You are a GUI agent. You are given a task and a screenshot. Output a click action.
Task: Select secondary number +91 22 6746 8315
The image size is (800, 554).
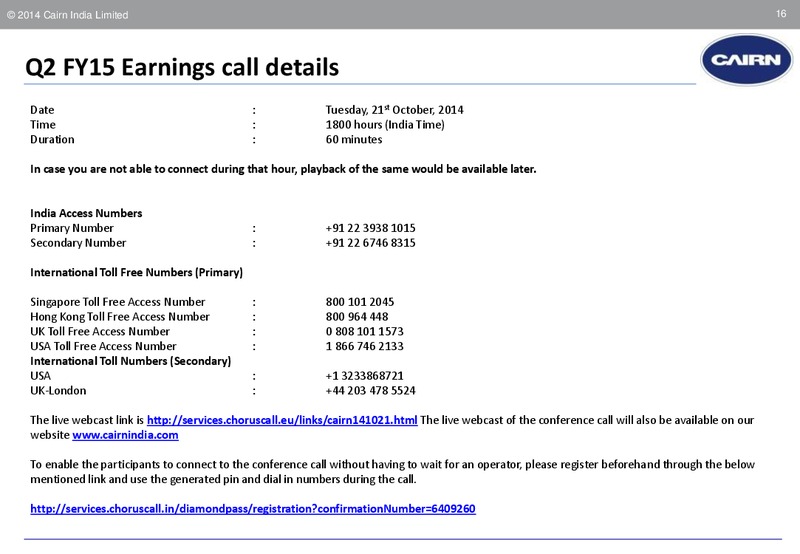tap(370, 243)
